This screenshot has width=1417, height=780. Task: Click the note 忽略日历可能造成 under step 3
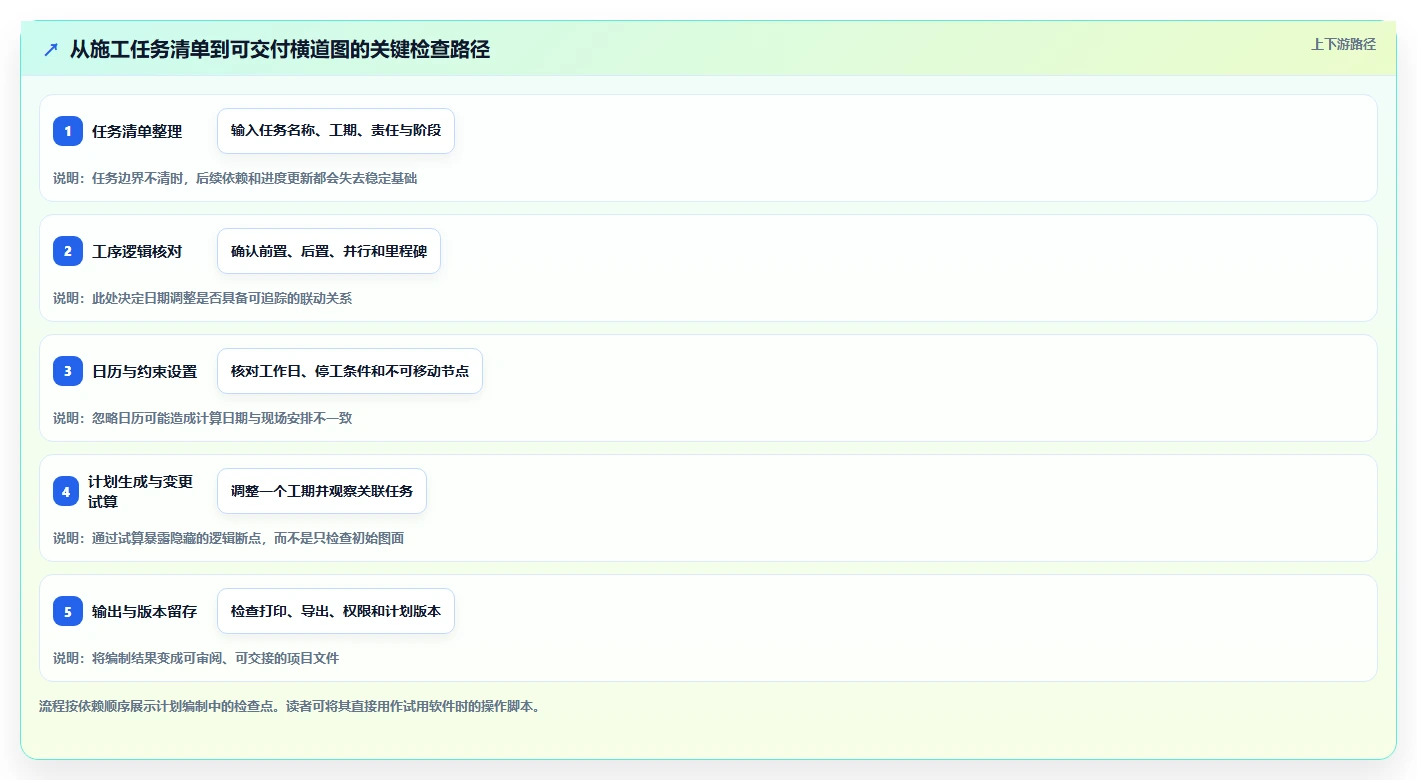(x=202, y=418)
